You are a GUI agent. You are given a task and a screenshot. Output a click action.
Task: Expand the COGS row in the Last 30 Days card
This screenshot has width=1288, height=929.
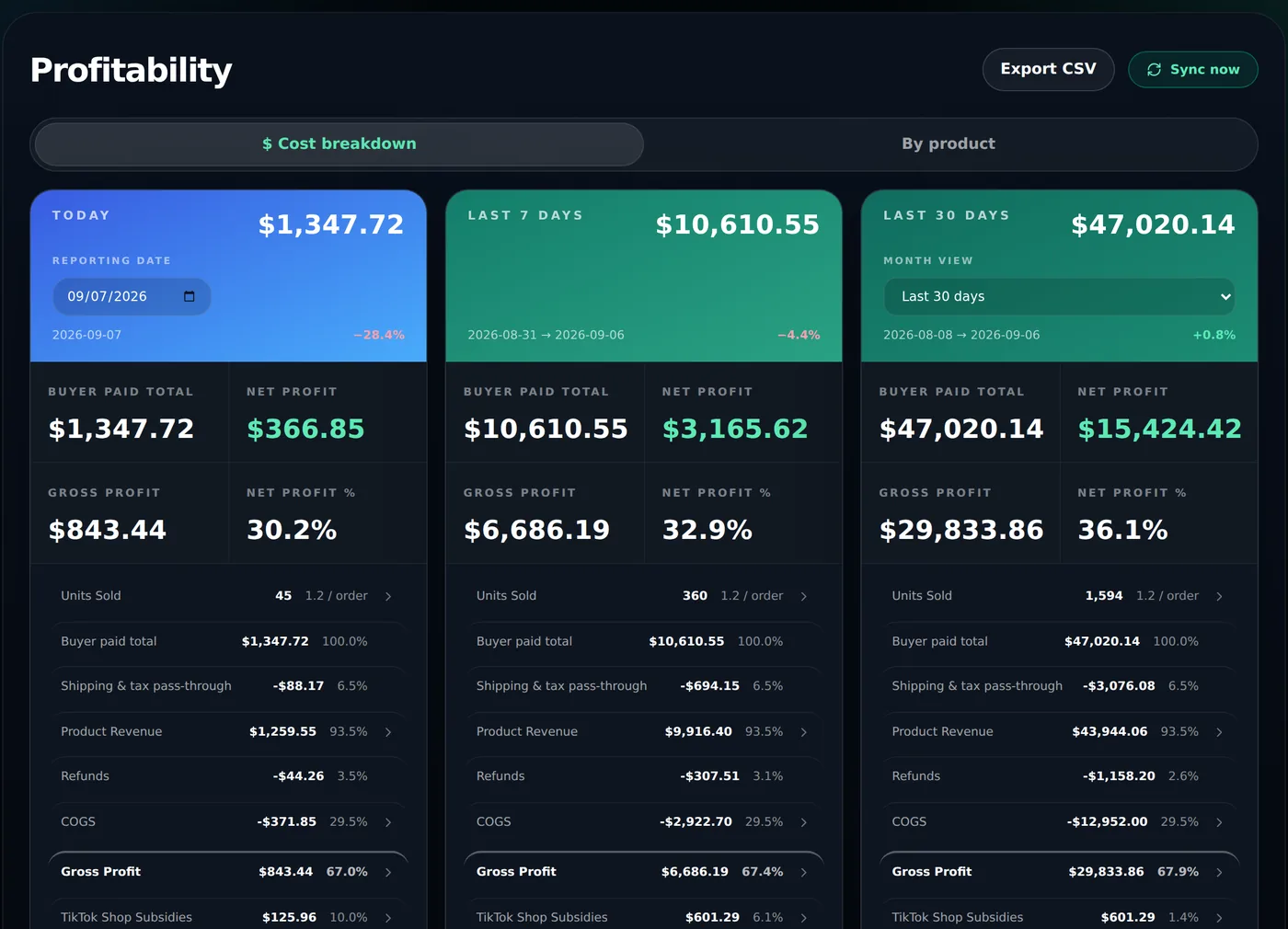pyautogui.click(x=1059, y=822)
